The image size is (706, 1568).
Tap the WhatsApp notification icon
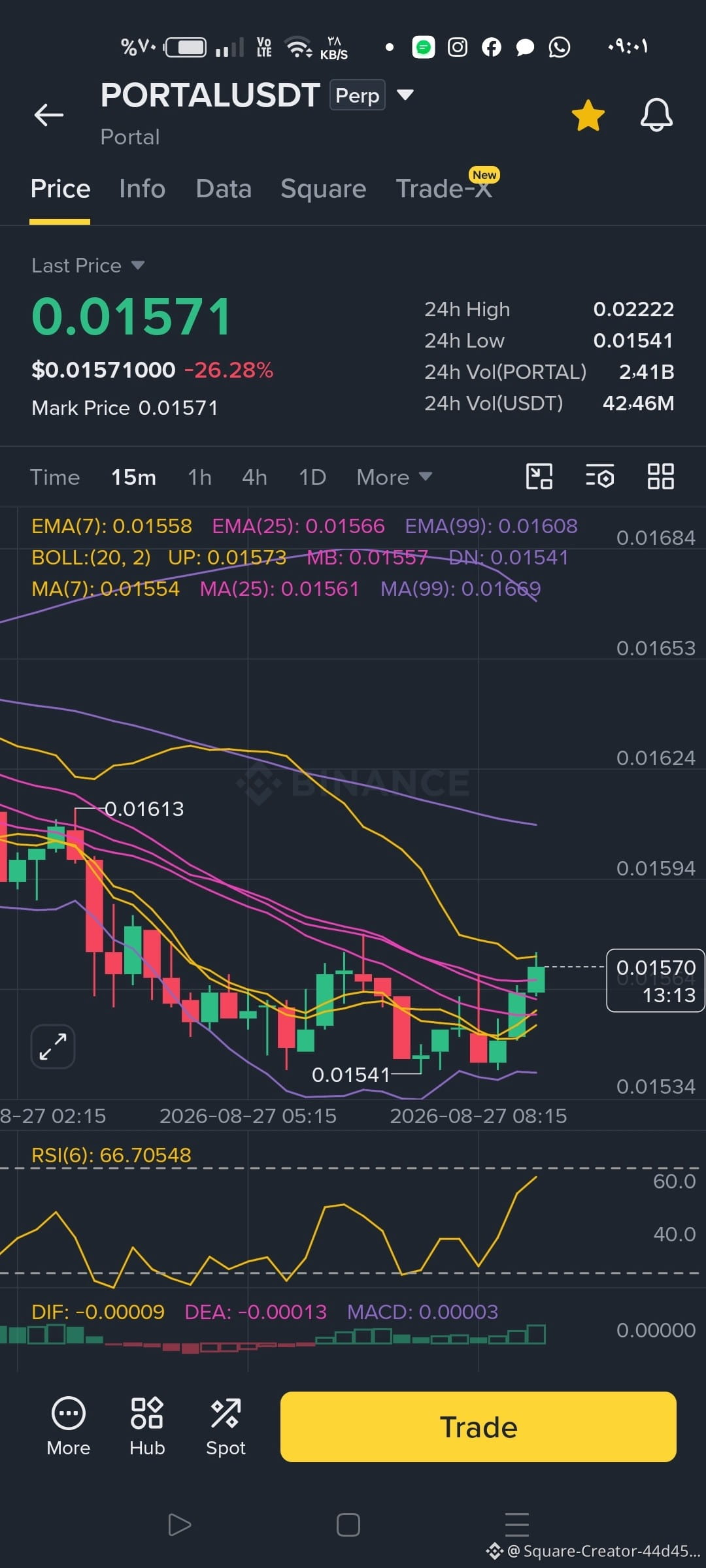(x=560, y=47)
